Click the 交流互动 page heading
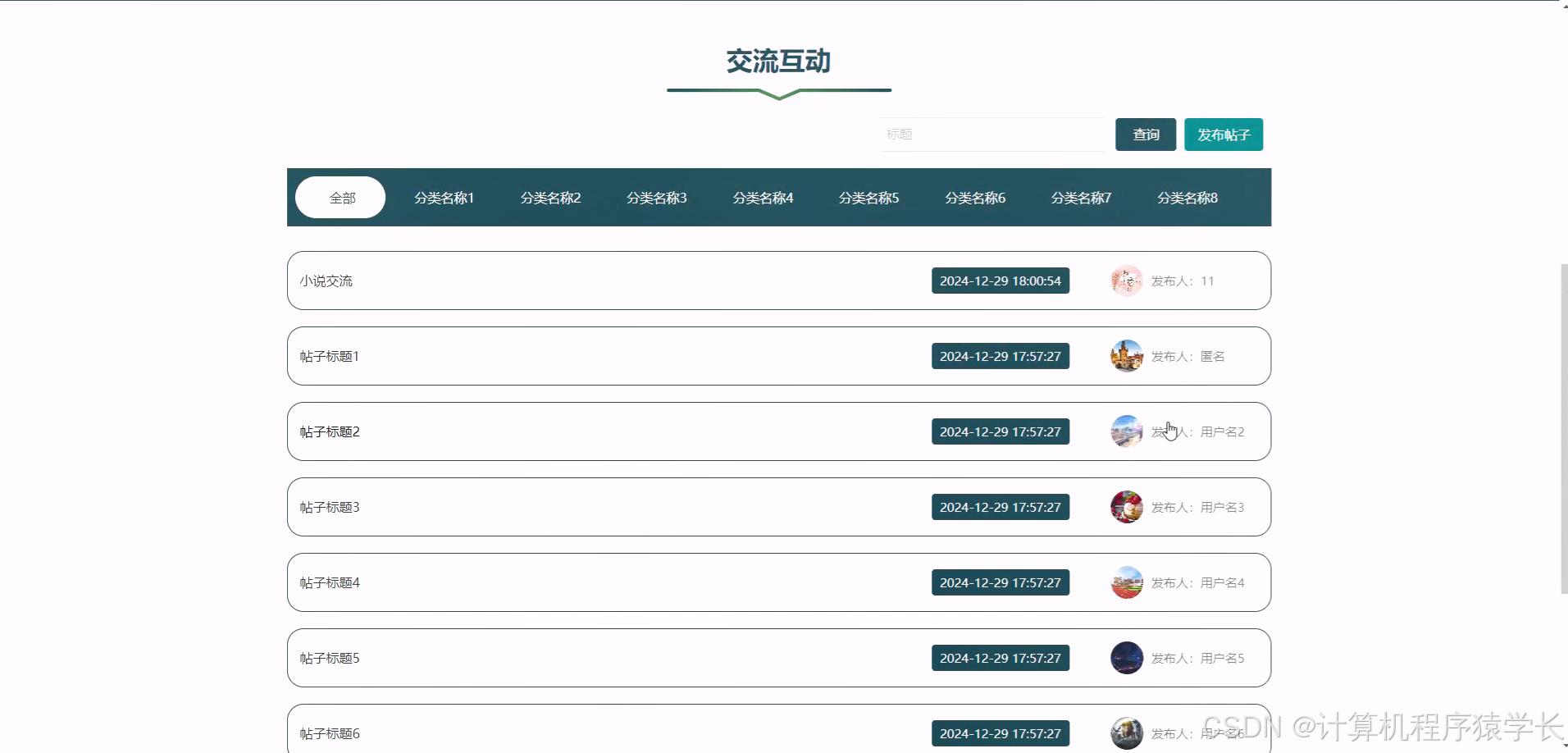 tap(778, 61)
